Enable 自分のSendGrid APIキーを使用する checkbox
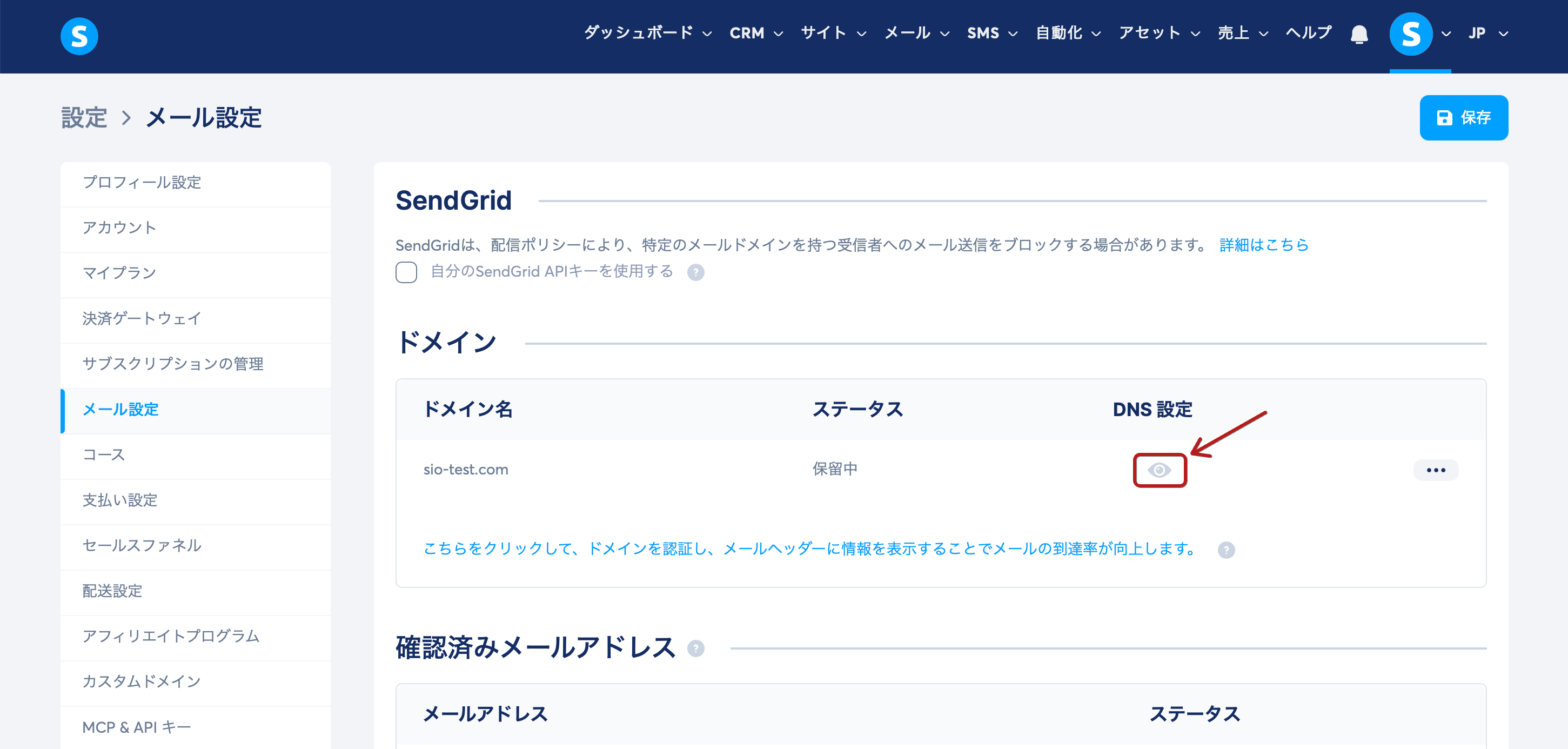The width and height of the screenshot is (1568, 749). point(406,272)
